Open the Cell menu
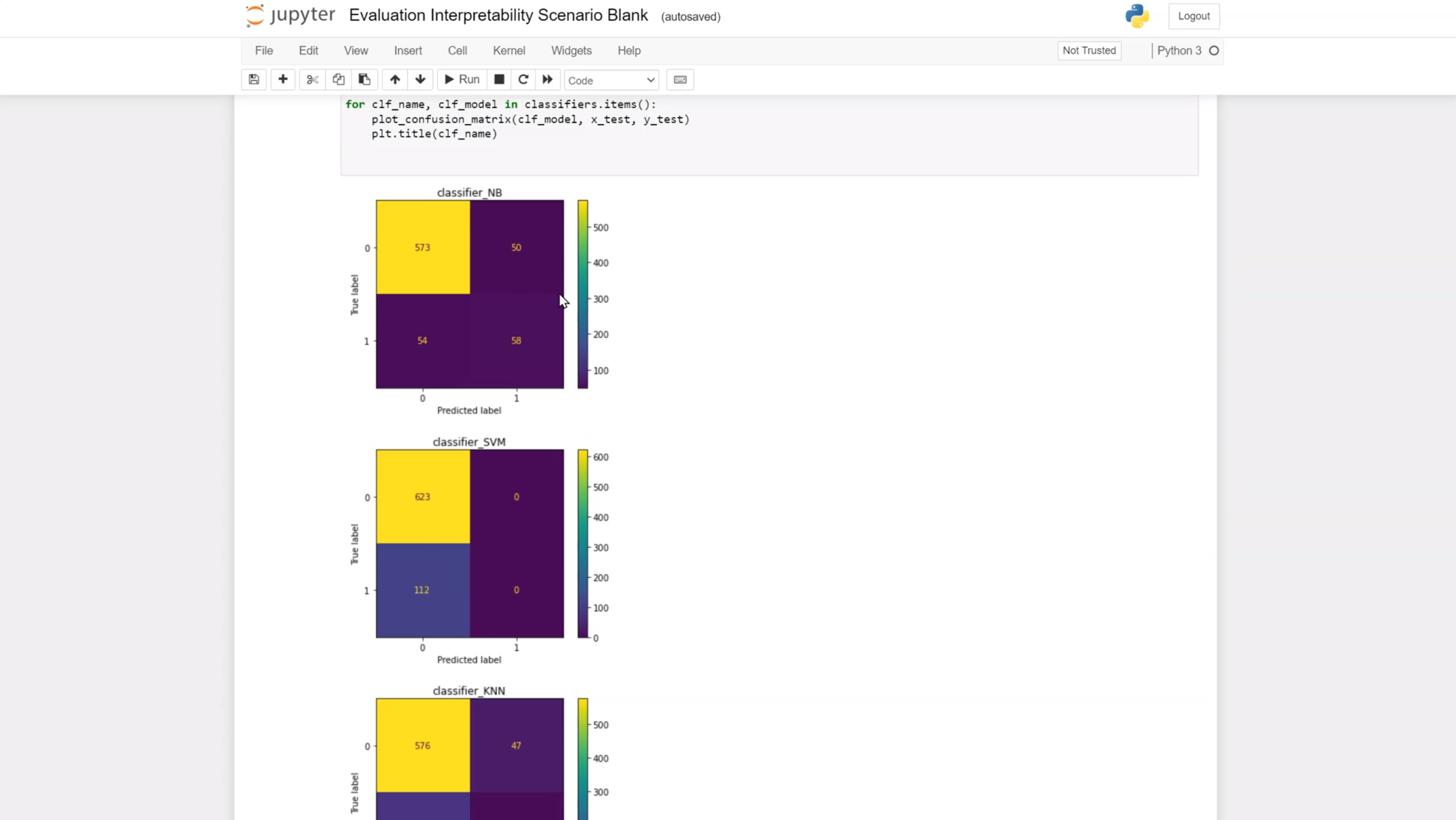1456x820 pixels. [457, 51]
